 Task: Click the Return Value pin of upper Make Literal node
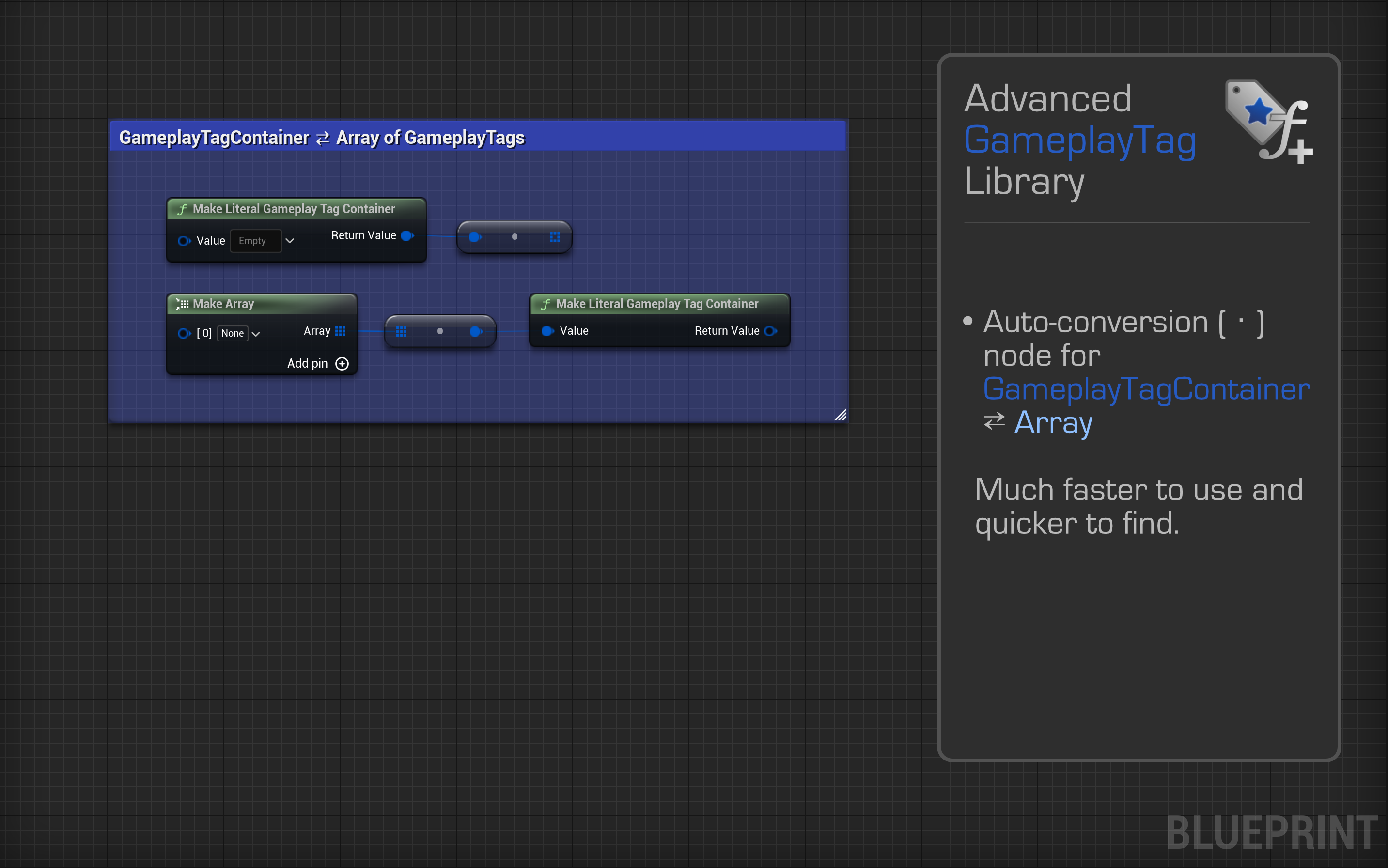tap(407, 235)
